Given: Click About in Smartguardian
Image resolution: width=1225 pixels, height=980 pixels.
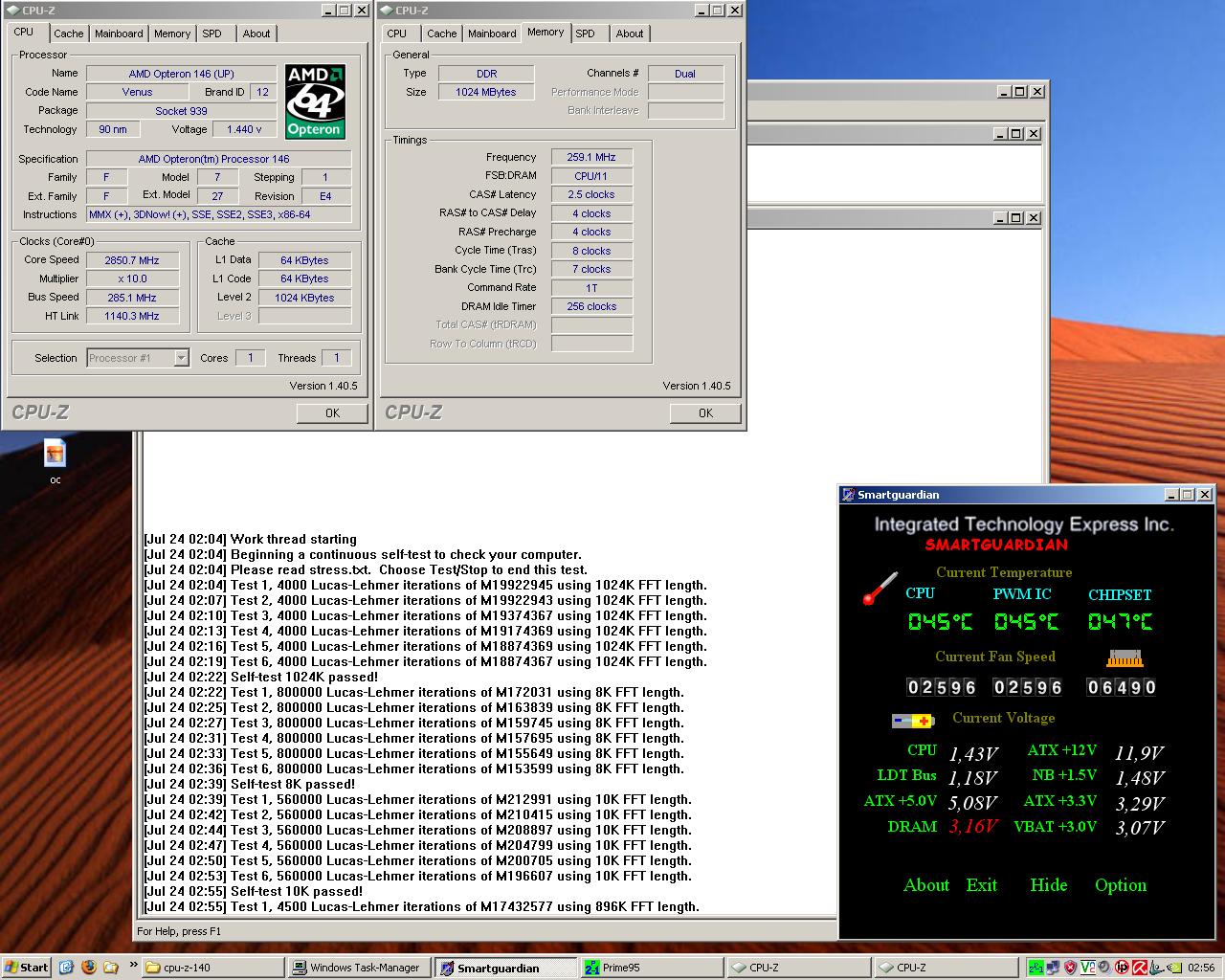Looking at the screenshot, I should point(926,885).
